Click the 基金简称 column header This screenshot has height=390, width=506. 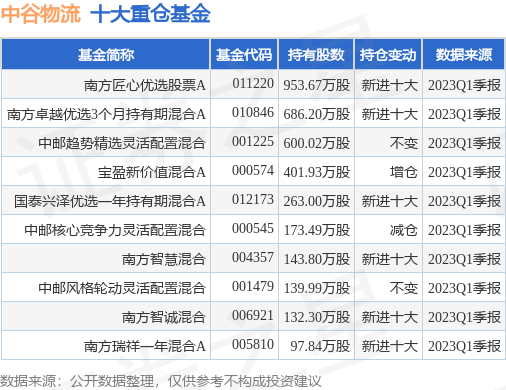[x=106, y=55]
